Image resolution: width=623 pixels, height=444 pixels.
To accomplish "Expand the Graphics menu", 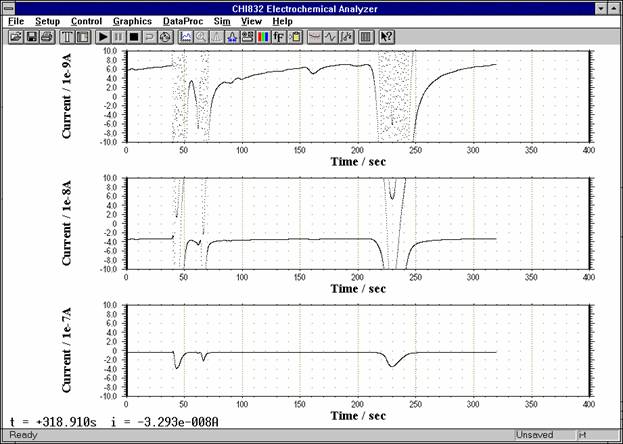I will [x=132, y=21].
